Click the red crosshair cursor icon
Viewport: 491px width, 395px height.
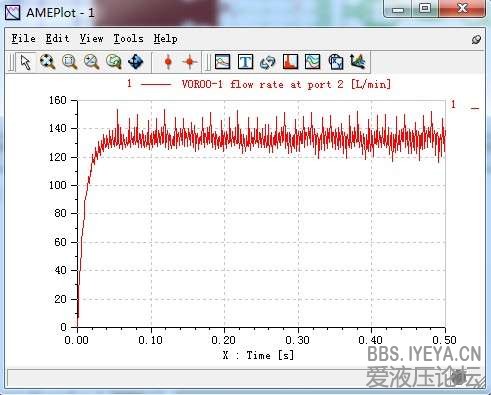pyautogui.click(x=190, y=62)
